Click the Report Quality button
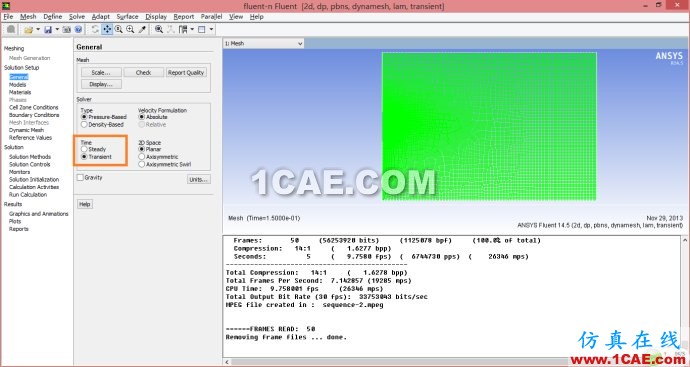Image resolution: width=690 pixels, height=367 pixels. 186,73
